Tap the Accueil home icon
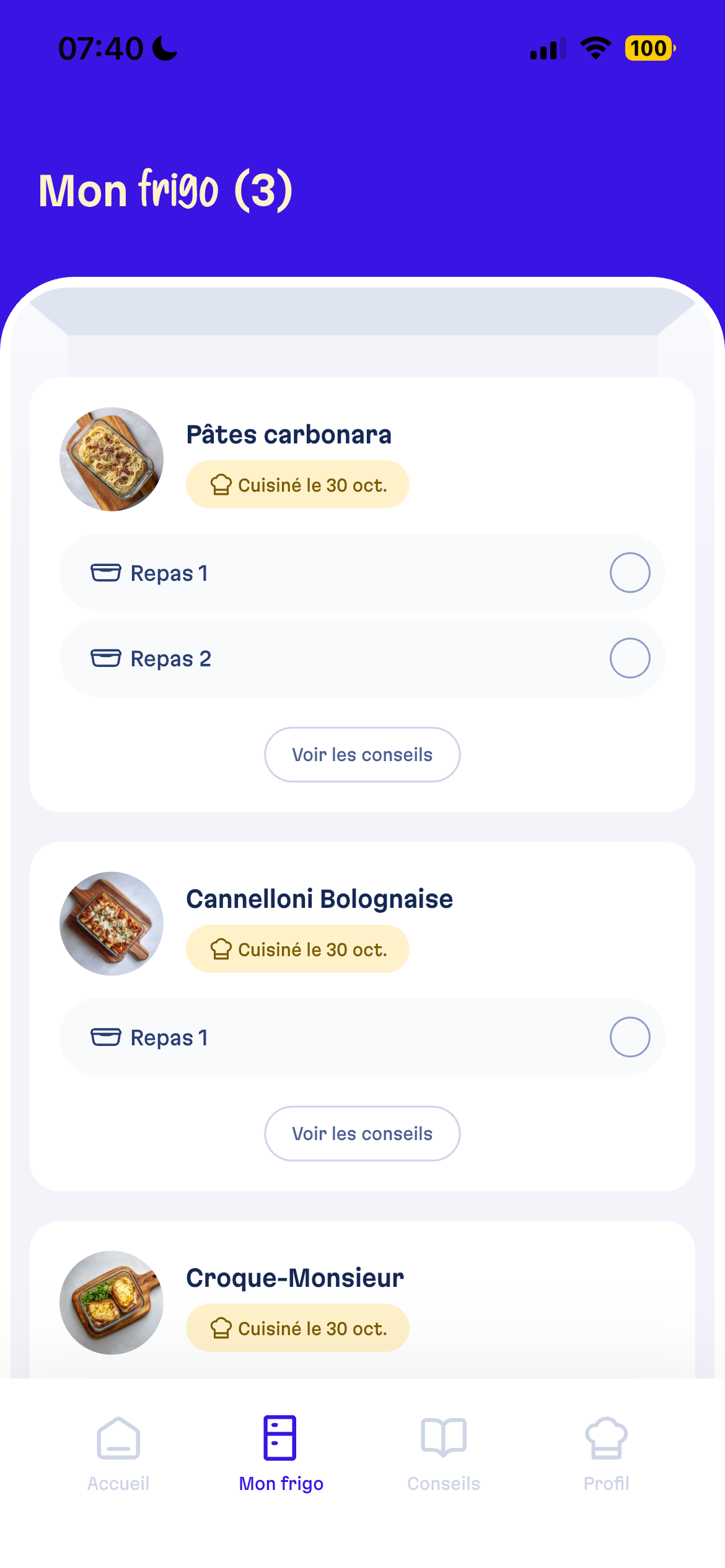This screenshot has width=725, height=1568. (118, 1437)
